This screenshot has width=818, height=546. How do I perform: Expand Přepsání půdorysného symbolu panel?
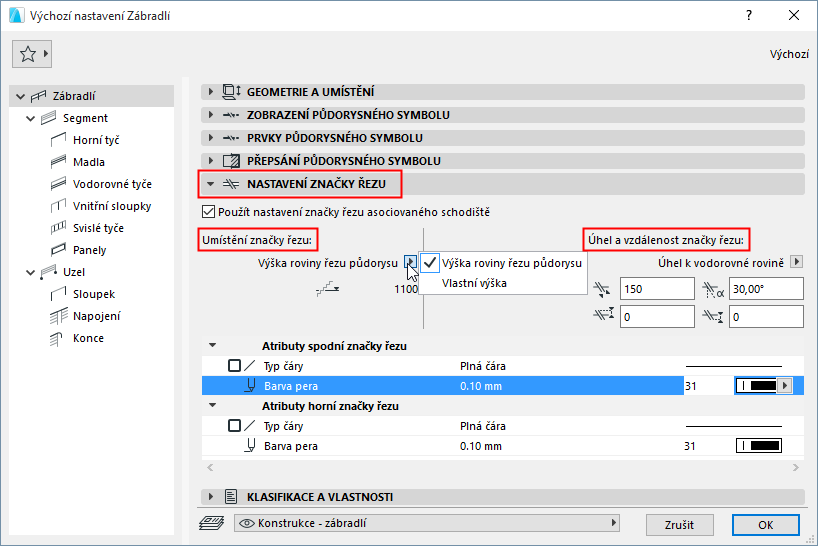click(x=210, y=161)
